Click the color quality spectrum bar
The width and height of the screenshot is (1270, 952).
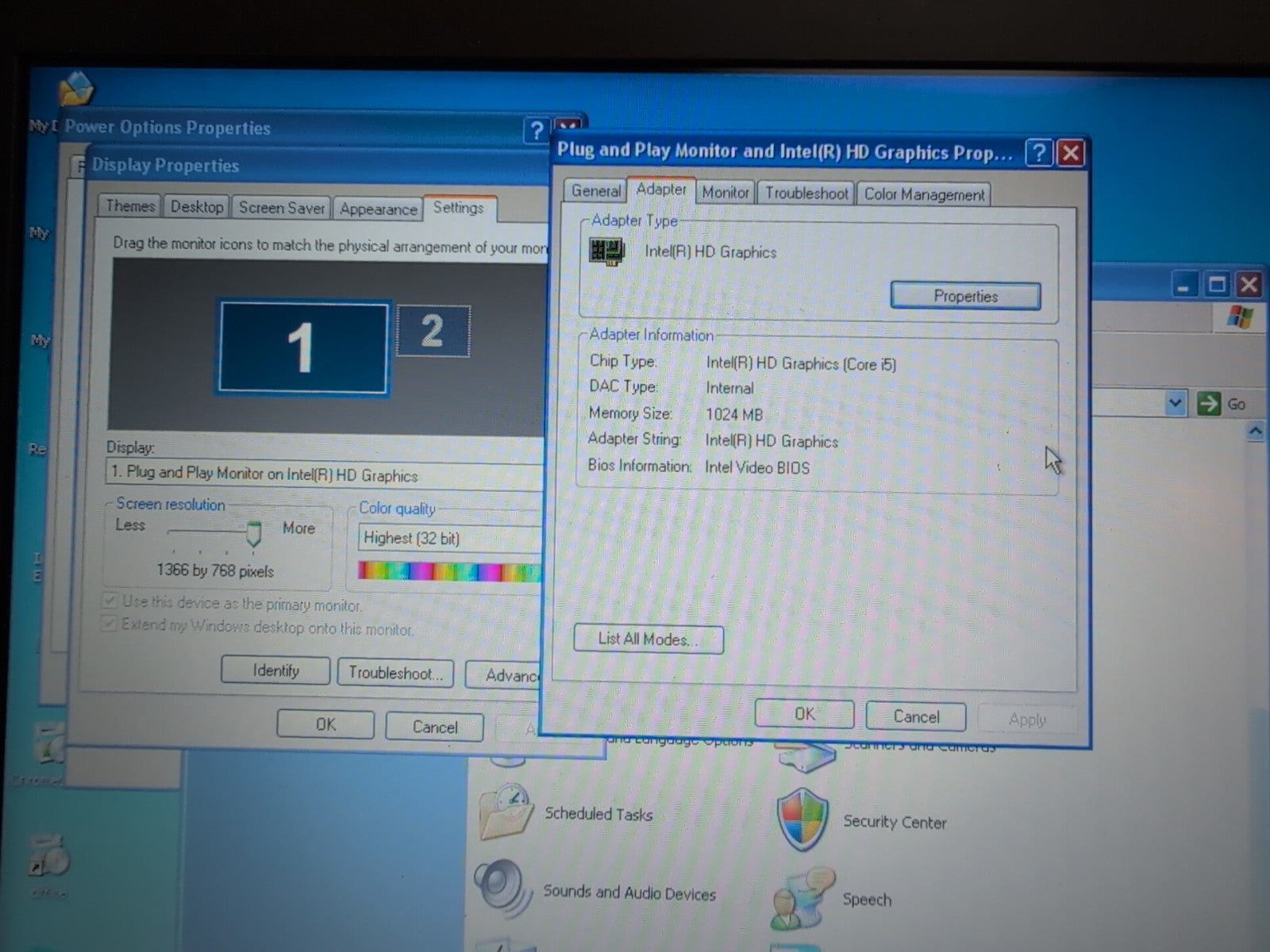coord(449,572)
